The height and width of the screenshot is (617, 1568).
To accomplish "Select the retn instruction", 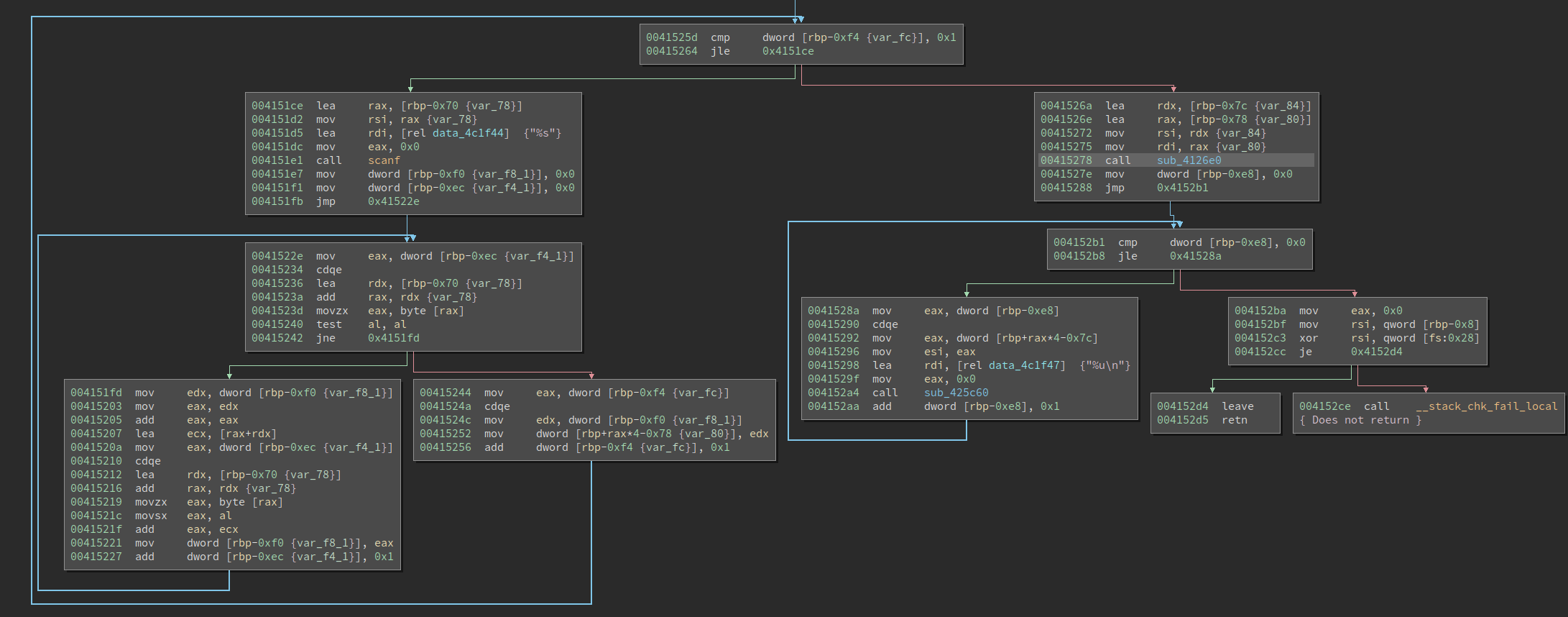I will pyautogui.click(x=1234, y=420).
